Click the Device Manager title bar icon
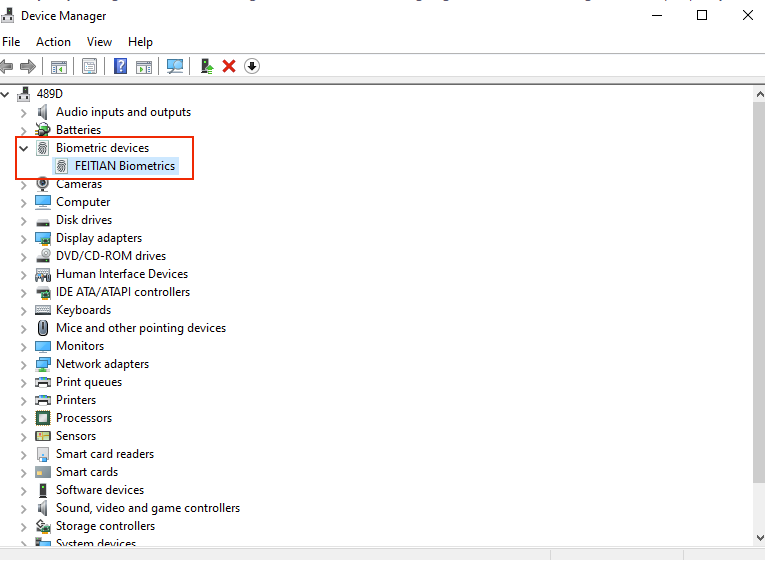This screenshot has width=771, height=565. 7,16
